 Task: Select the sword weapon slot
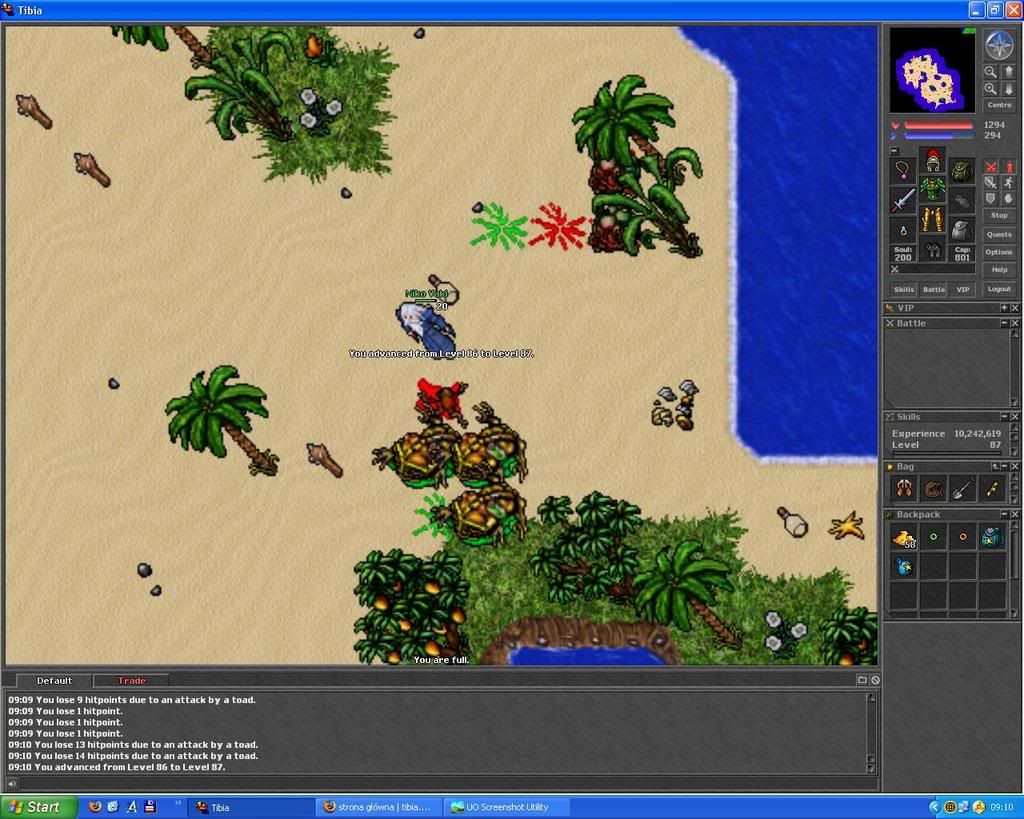[903, 200]
